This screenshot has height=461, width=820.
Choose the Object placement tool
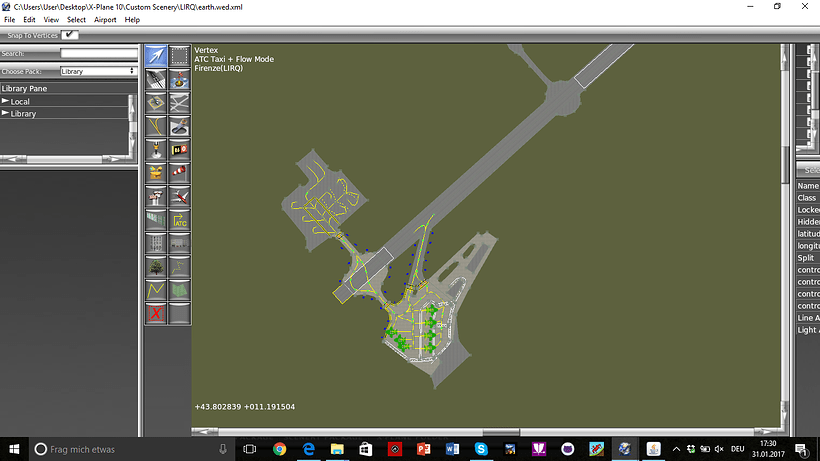179,244
